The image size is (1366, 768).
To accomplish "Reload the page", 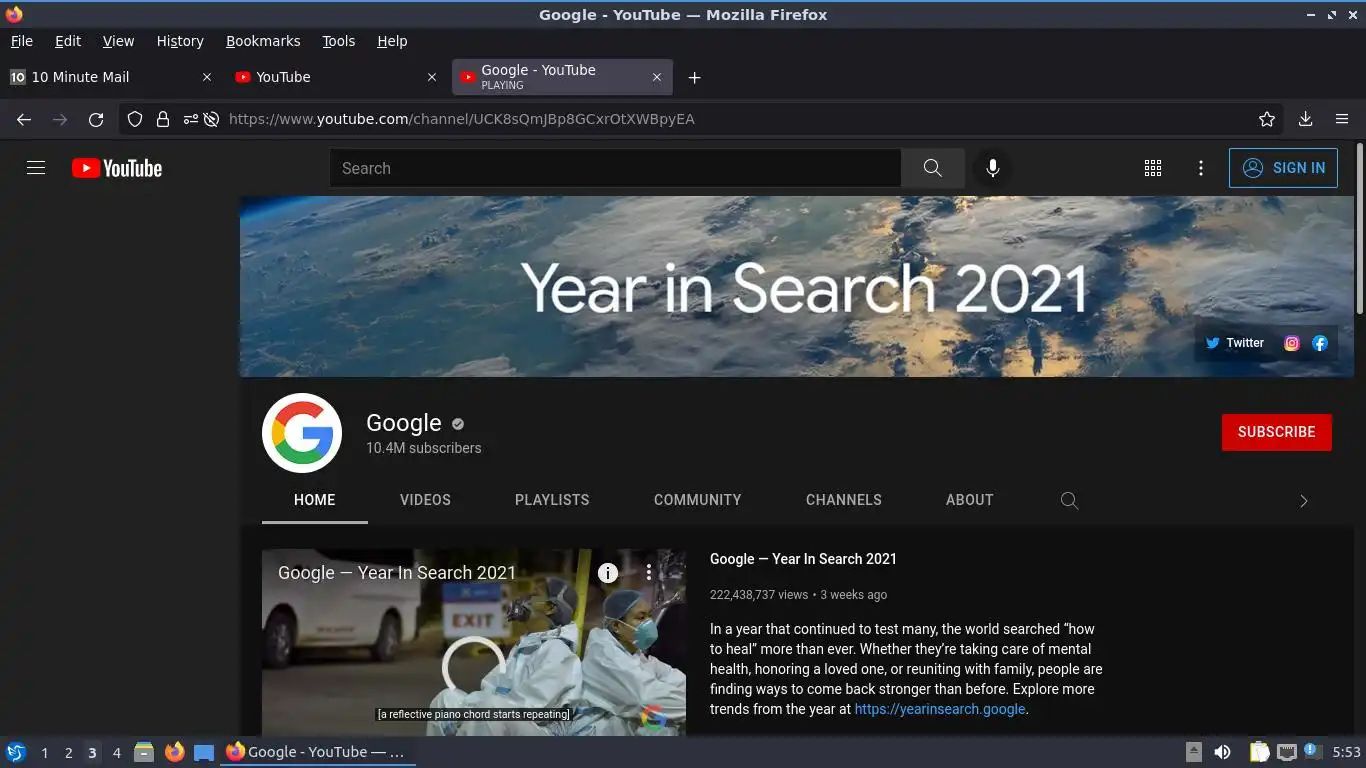I will coord(96,119).
